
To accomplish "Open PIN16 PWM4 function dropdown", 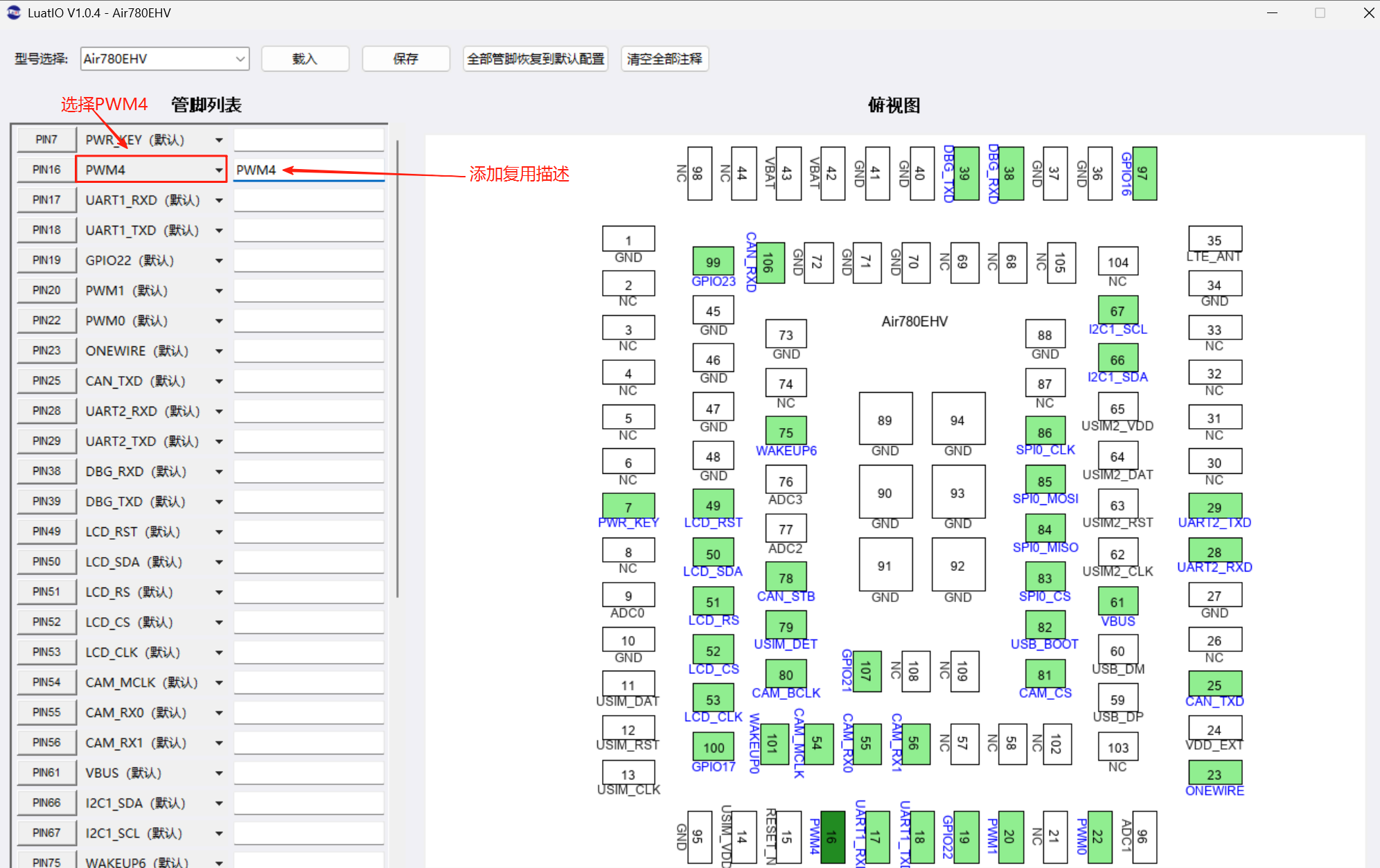I will pyautogui.click(x=151, y=170).
